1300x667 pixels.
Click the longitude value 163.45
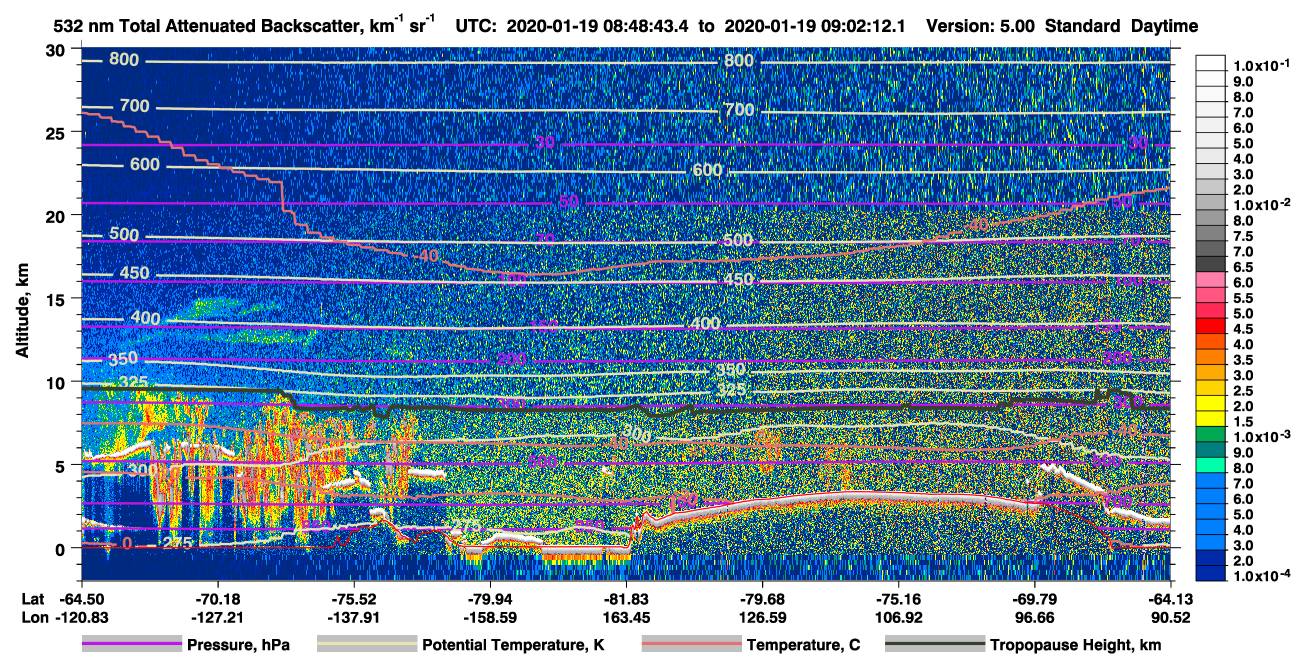[x=626, y=617]
